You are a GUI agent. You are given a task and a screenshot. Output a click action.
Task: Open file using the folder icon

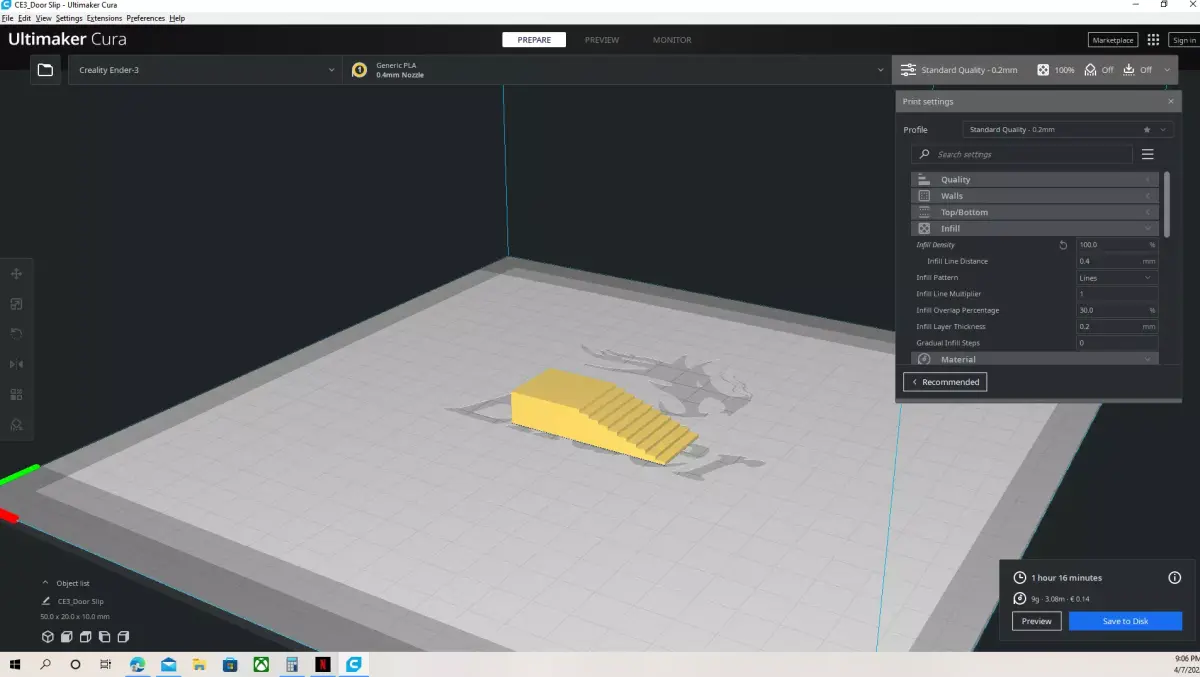pos(45,70)
